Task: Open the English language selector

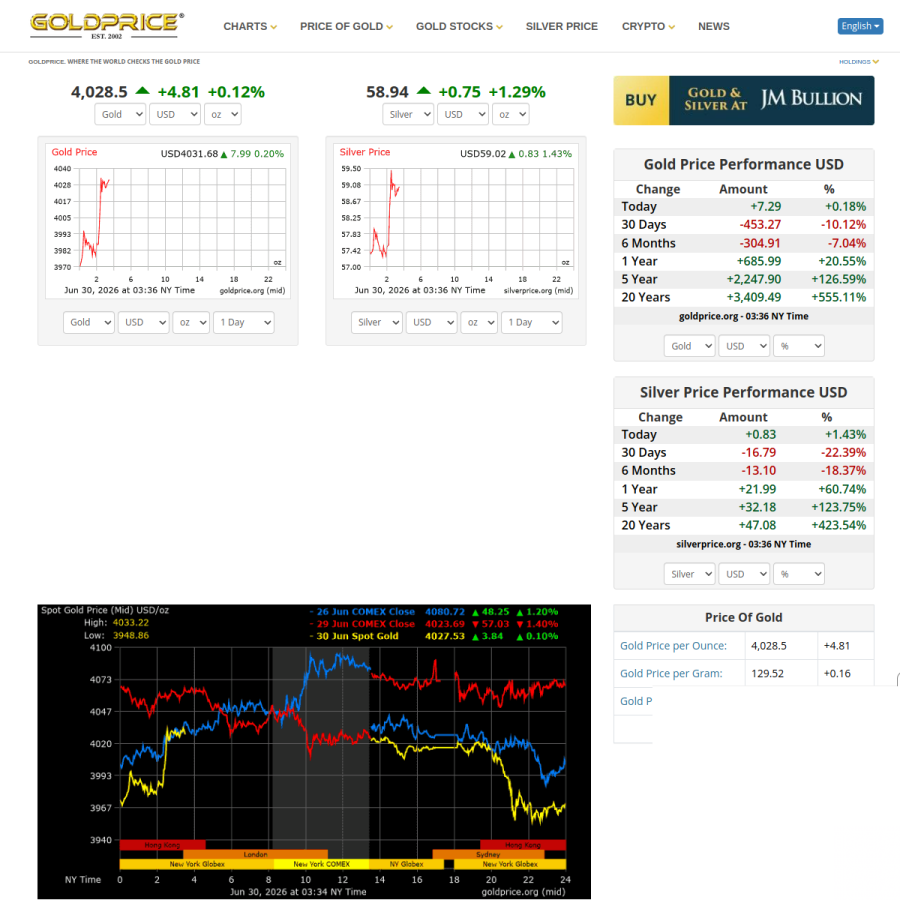Action: click(860, 26)
